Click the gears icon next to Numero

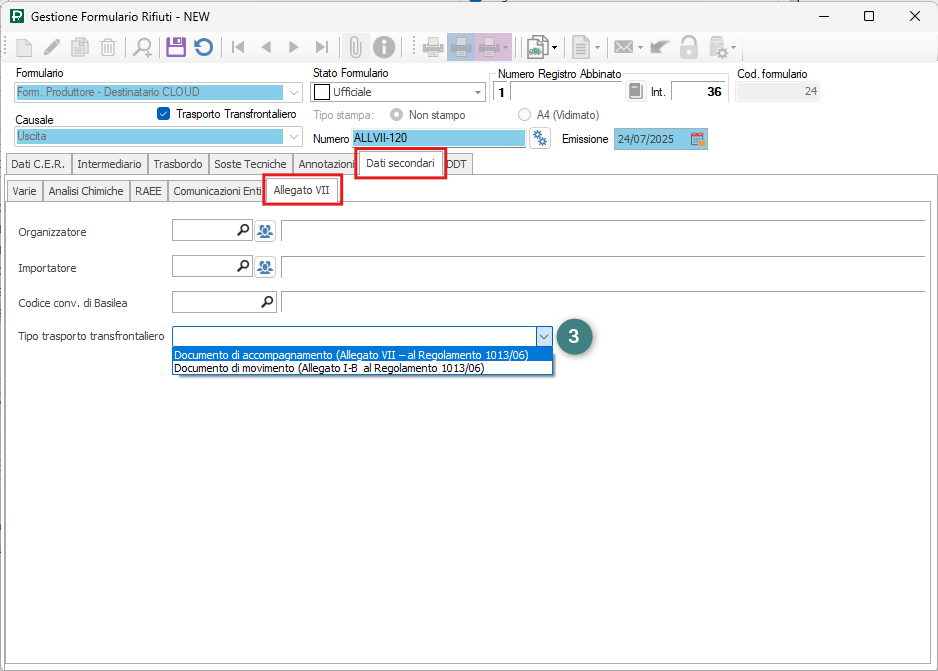[540, 138]
